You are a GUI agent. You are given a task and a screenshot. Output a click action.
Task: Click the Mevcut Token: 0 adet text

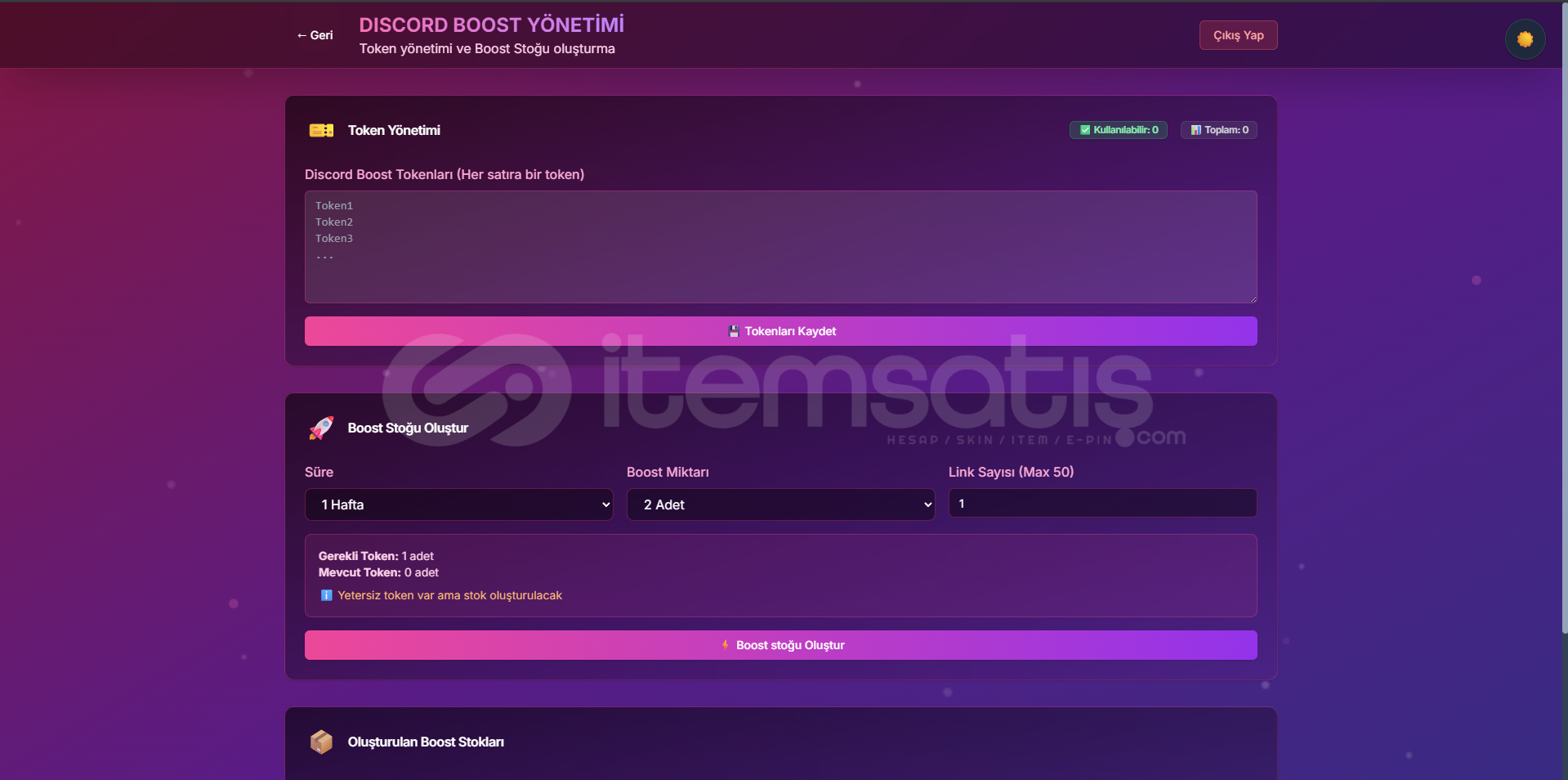tap(378, 572)
